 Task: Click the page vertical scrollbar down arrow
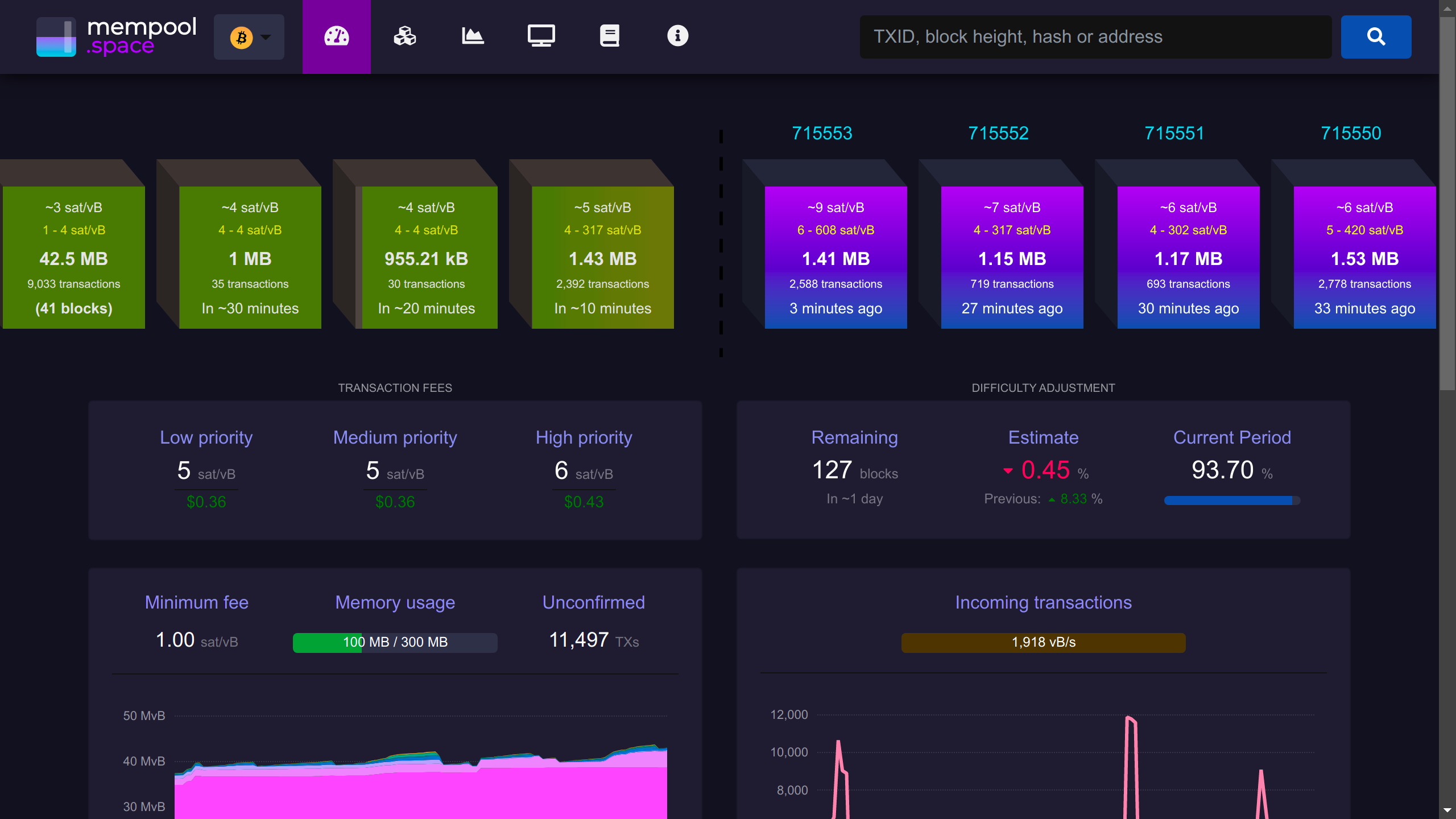(1447, 810)
